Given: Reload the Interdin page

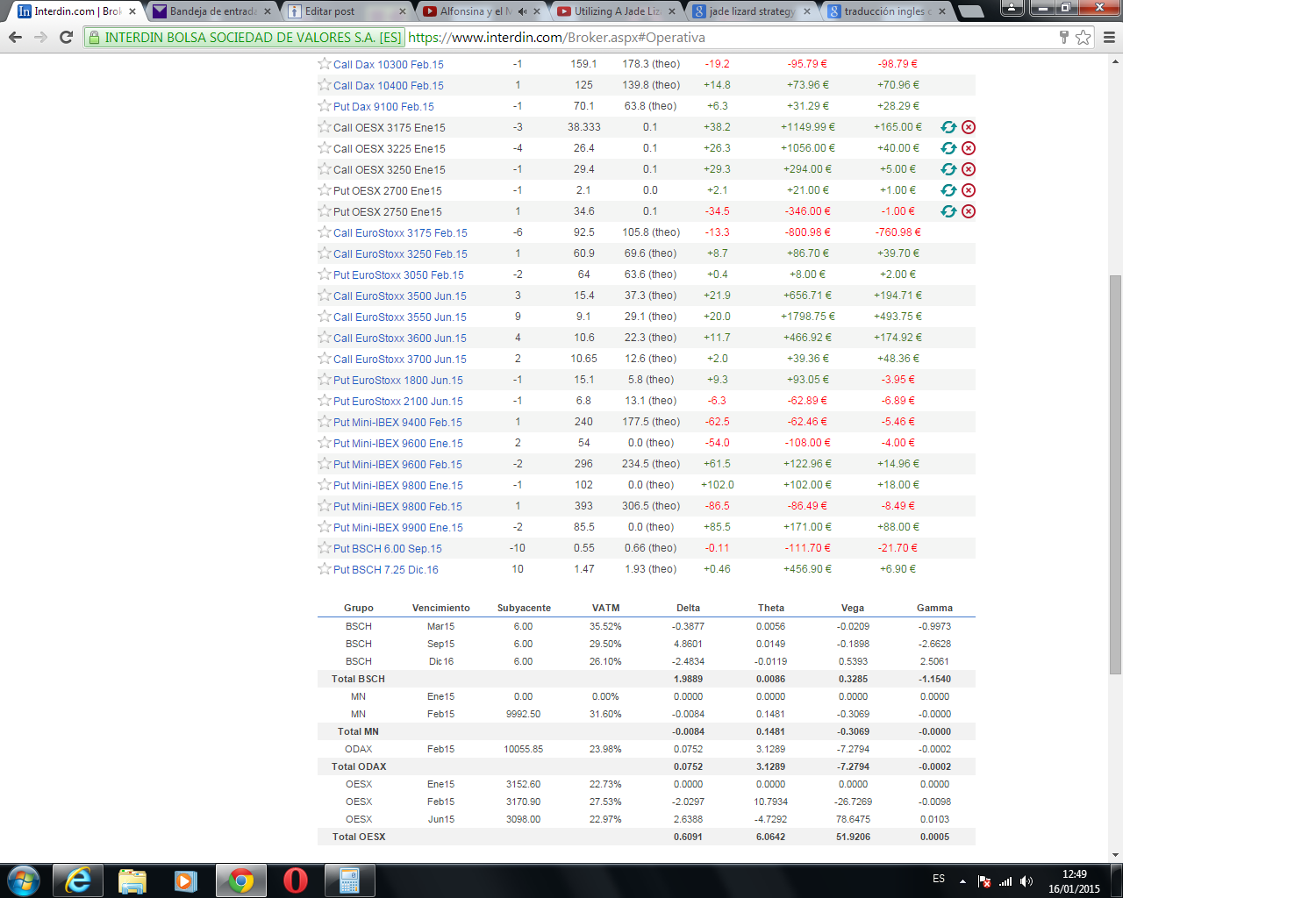Looking at the screenshot, I should [x=66, y=37].
